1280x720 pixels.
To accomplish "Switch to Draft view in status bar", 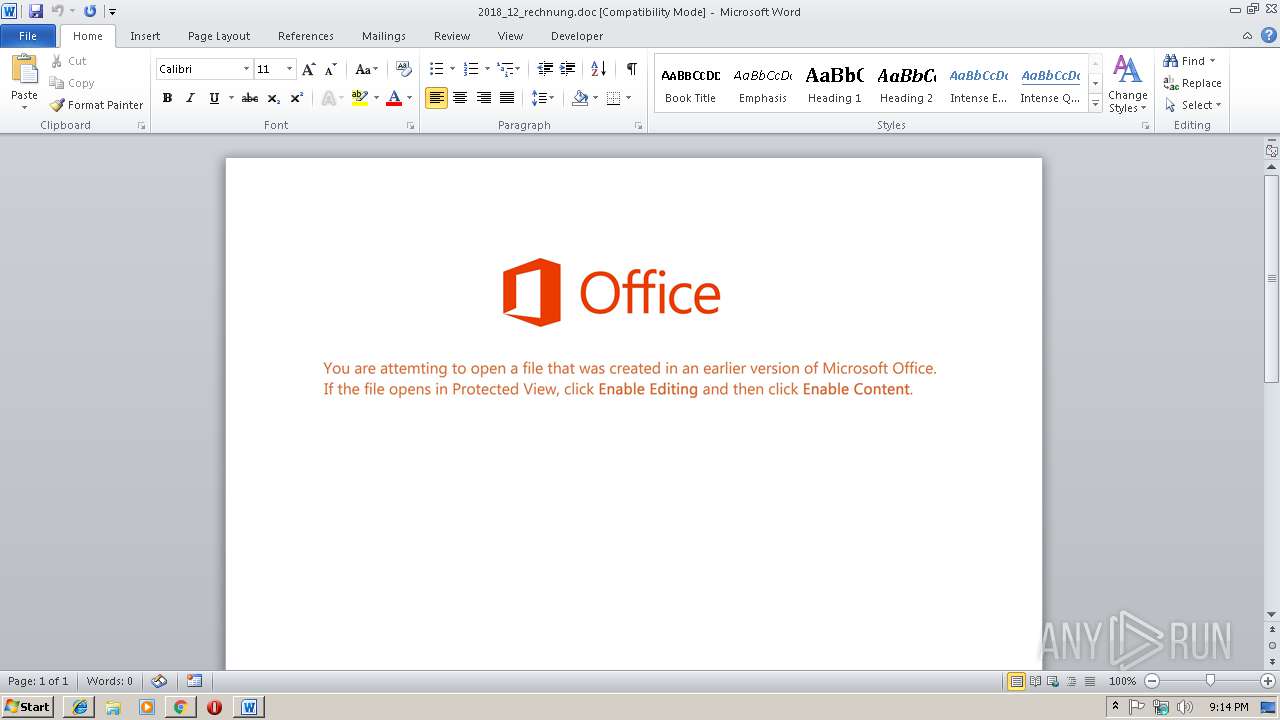I will point(1089,681).
